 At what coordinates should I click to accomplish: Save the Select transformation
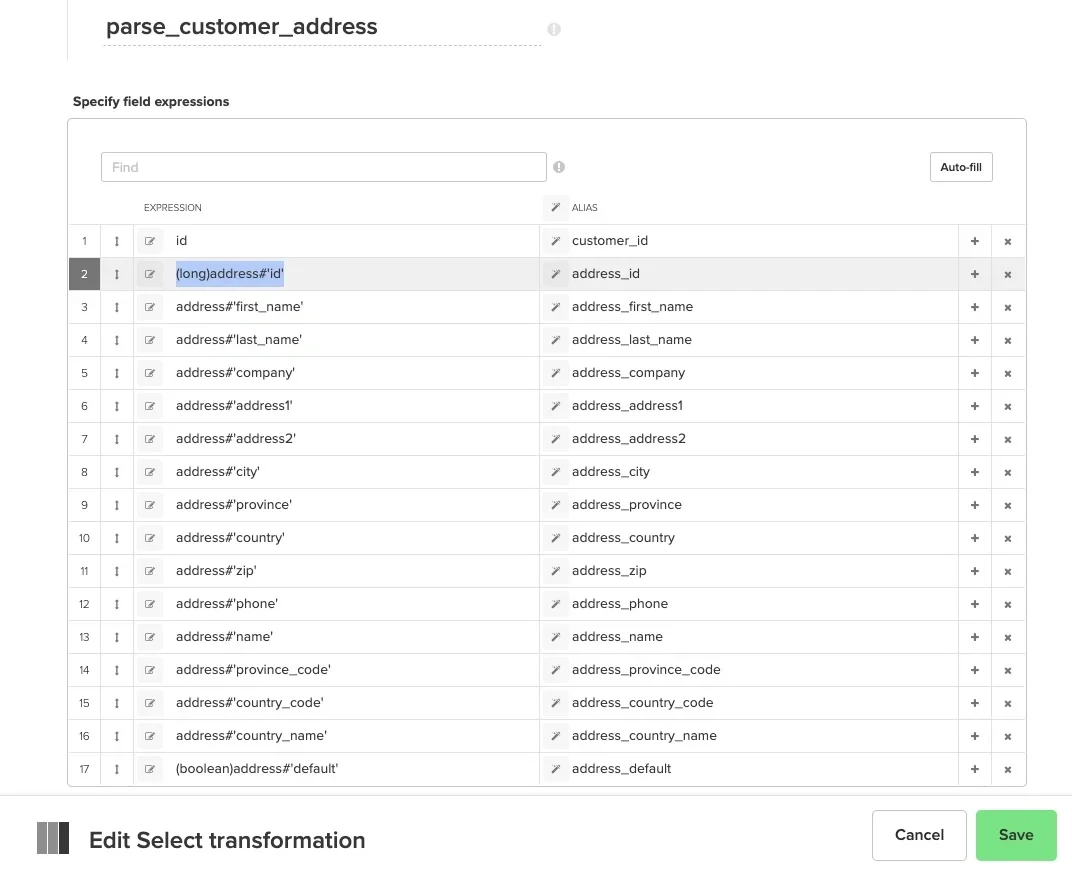(x=1016, y=834)
